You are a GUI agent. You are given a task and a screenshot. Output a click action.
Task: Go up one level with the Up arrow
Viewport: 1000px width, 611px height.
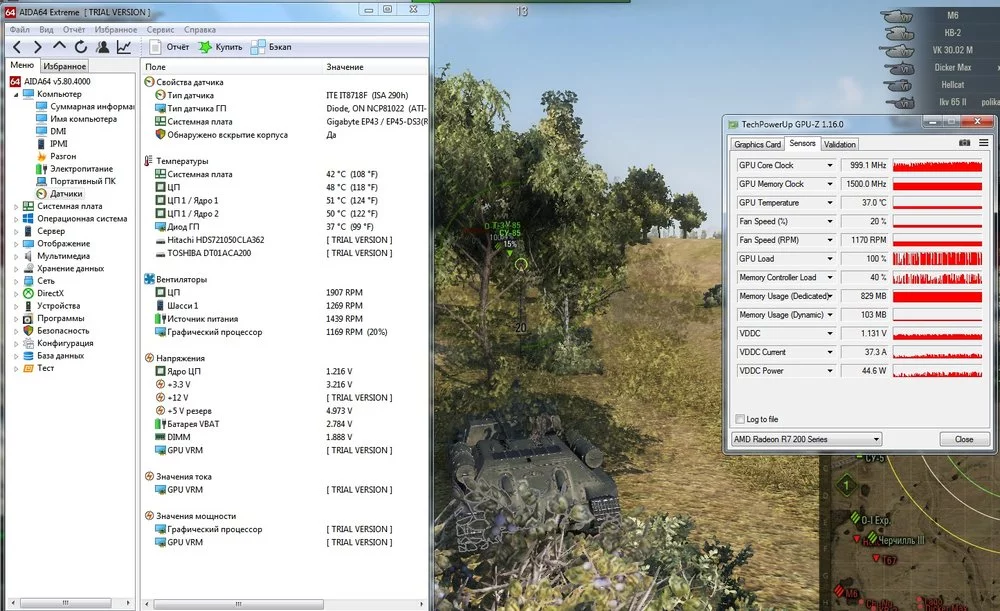point(59,47)
